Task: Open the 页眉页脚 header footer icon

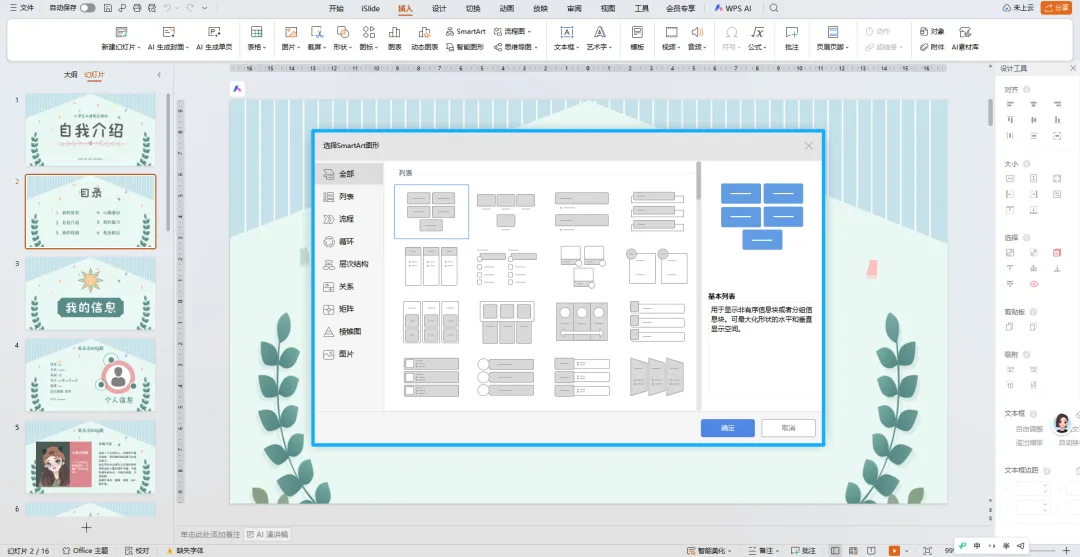Action: click(x=833, y=32)
